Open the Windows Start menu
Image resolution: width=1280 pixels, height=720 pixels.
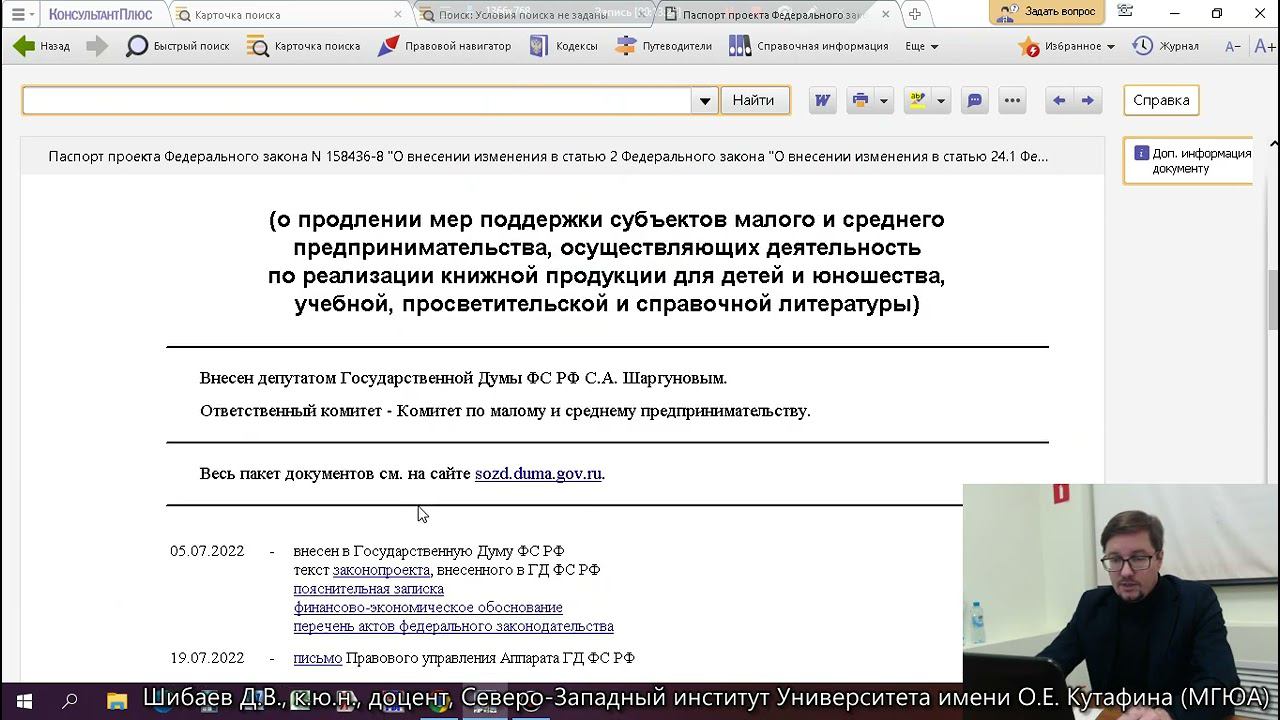pos(24,700)
